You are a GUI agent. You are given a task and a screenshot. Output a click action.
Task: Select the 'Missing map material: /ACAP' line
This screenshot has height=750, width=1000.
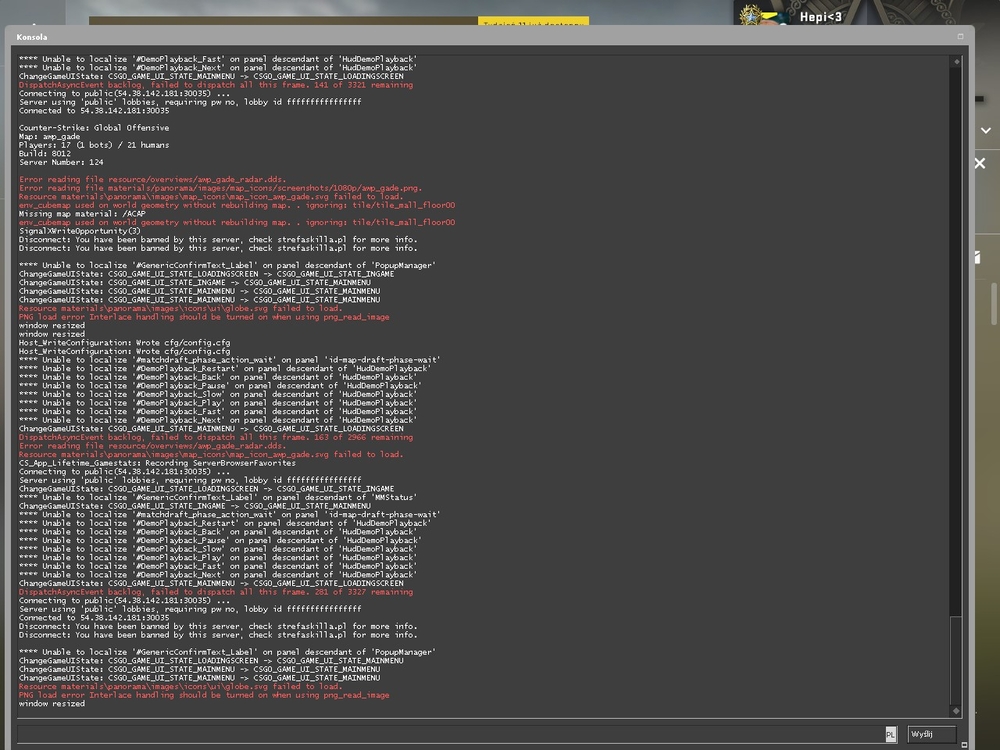pyautogui.click(x=82, y=214)
